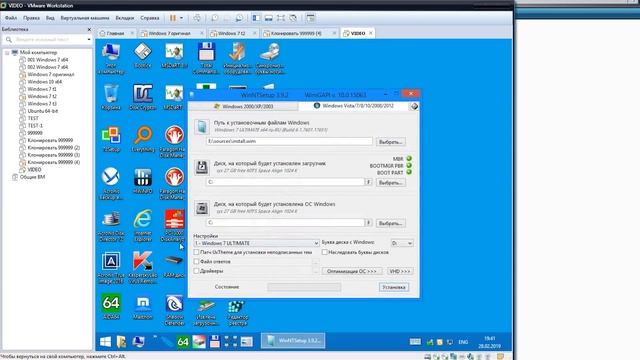
Task: Click the guest taskbar AIDA64 icon
Action: point(183,342)
